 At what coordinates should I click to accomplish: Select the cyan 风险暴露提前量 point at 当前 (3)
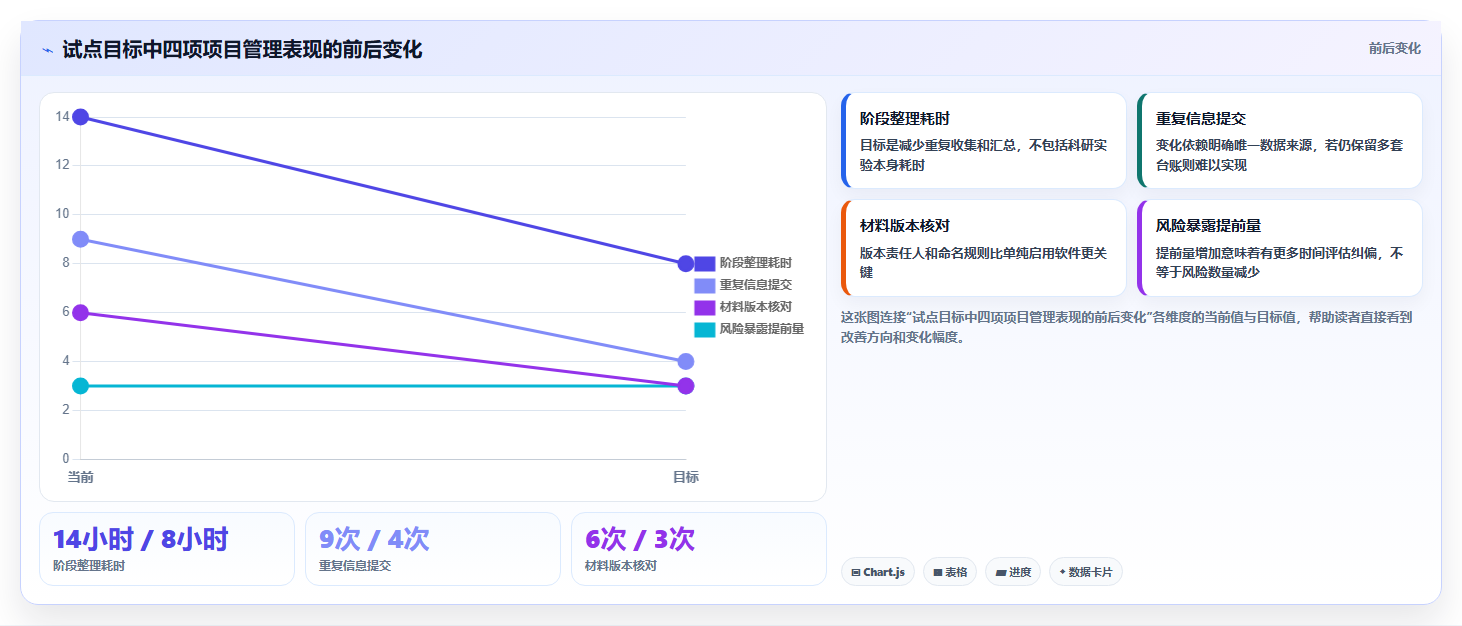pos(81,386)
